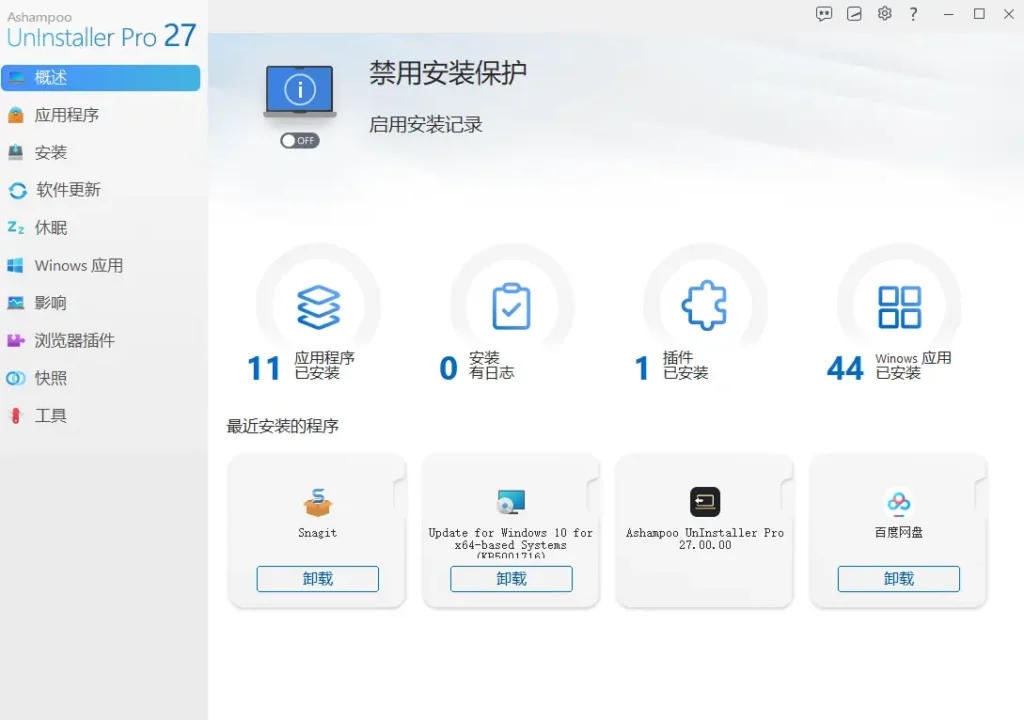Click the Snagit app icon

(318, 502)
